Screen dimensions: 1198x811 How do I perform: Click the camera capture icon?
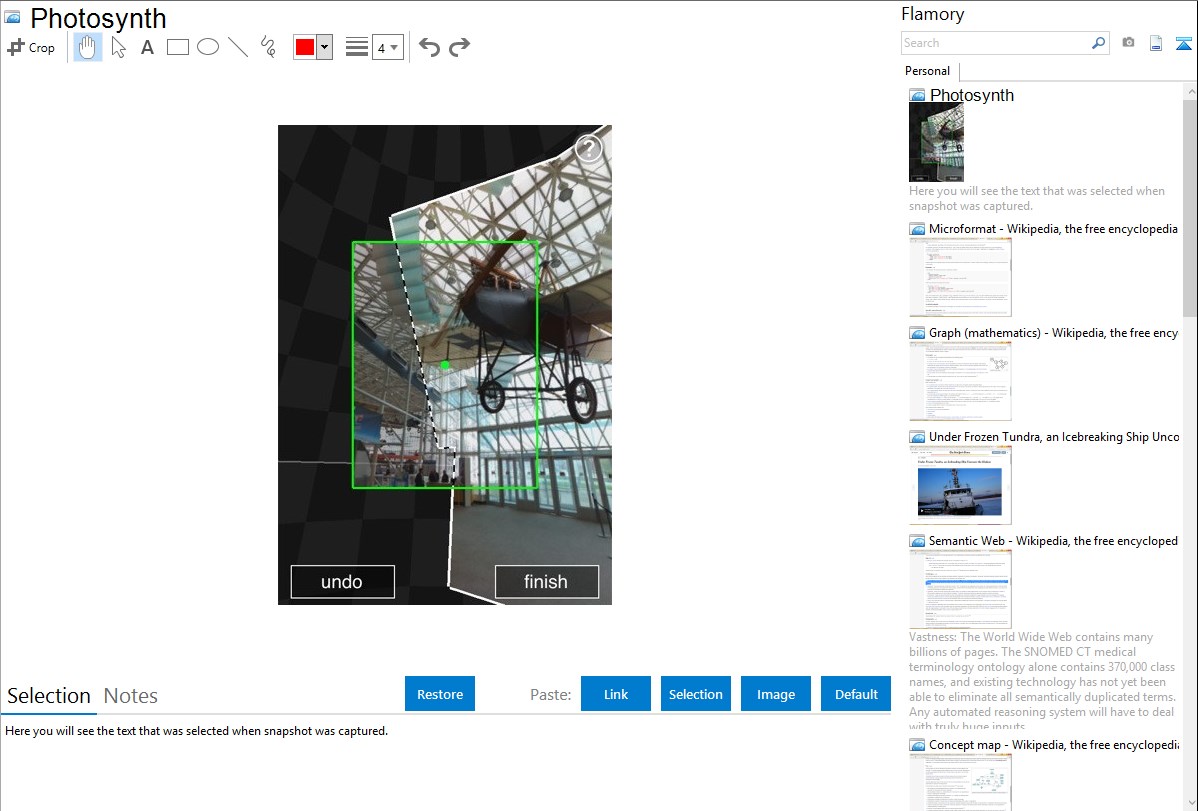click(x=1128, y=43)
